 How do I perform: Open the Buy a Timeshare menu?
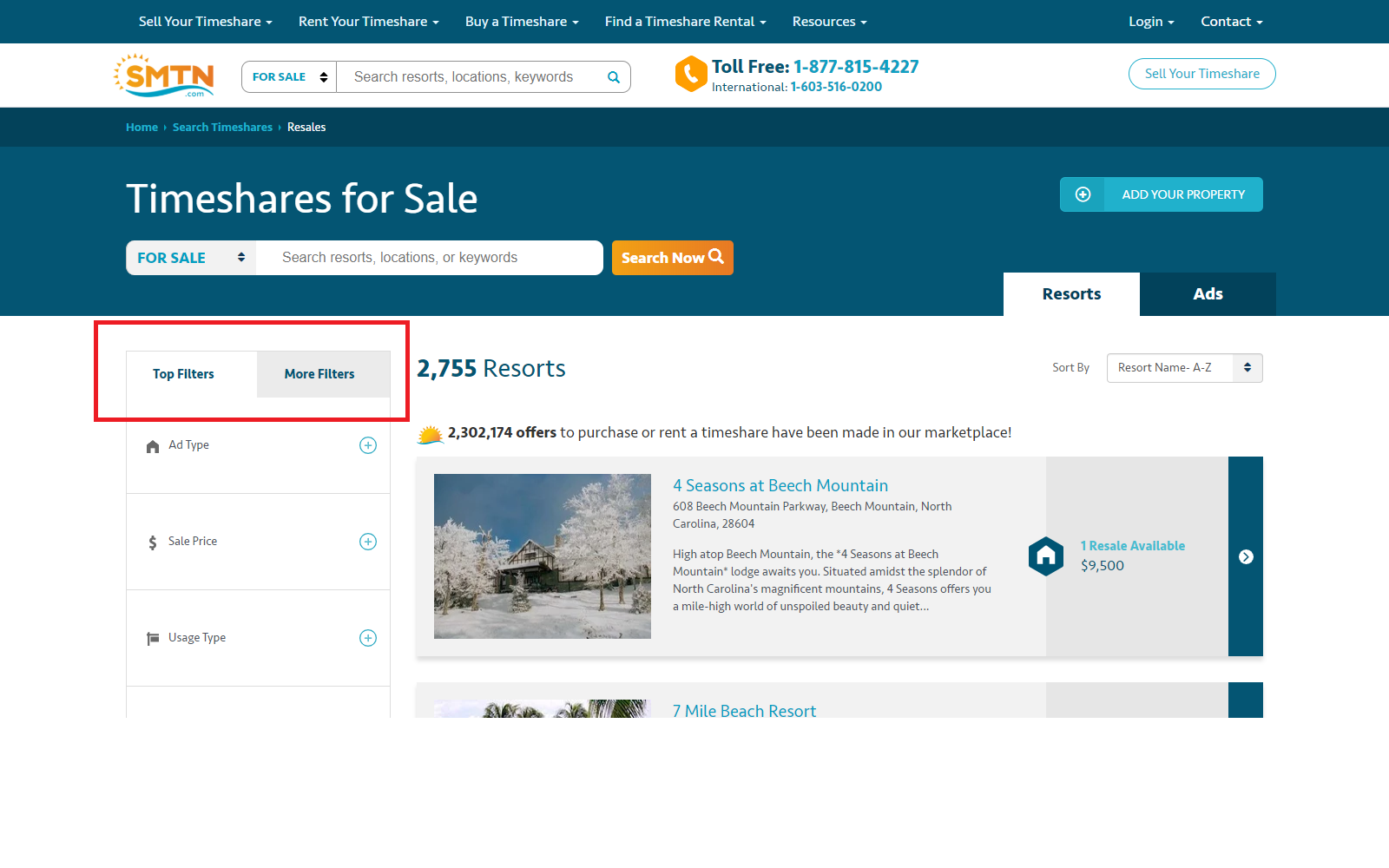click(x=522, y=22)
